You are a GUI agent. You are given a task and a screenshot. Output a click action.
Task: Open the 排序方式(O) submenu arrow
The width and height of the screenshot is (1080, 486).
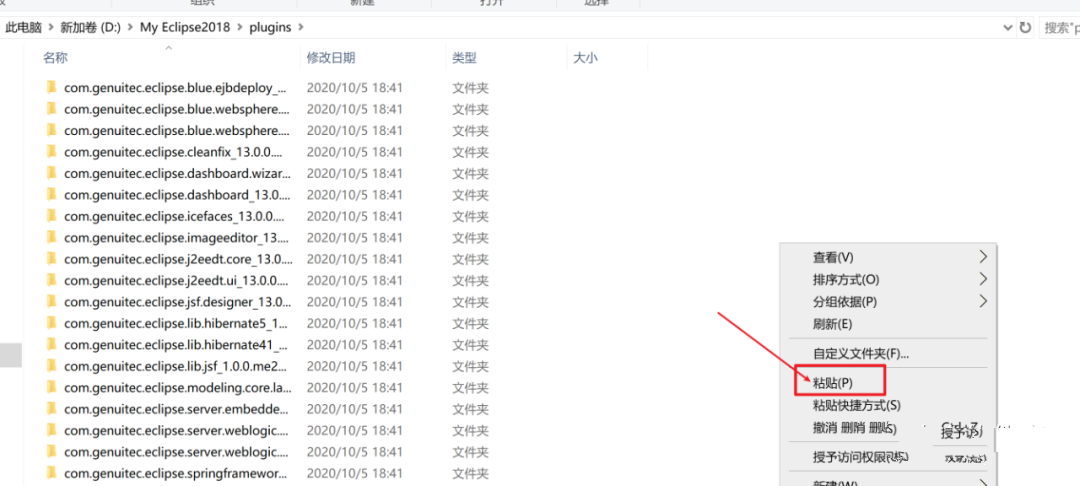point(983,279)
